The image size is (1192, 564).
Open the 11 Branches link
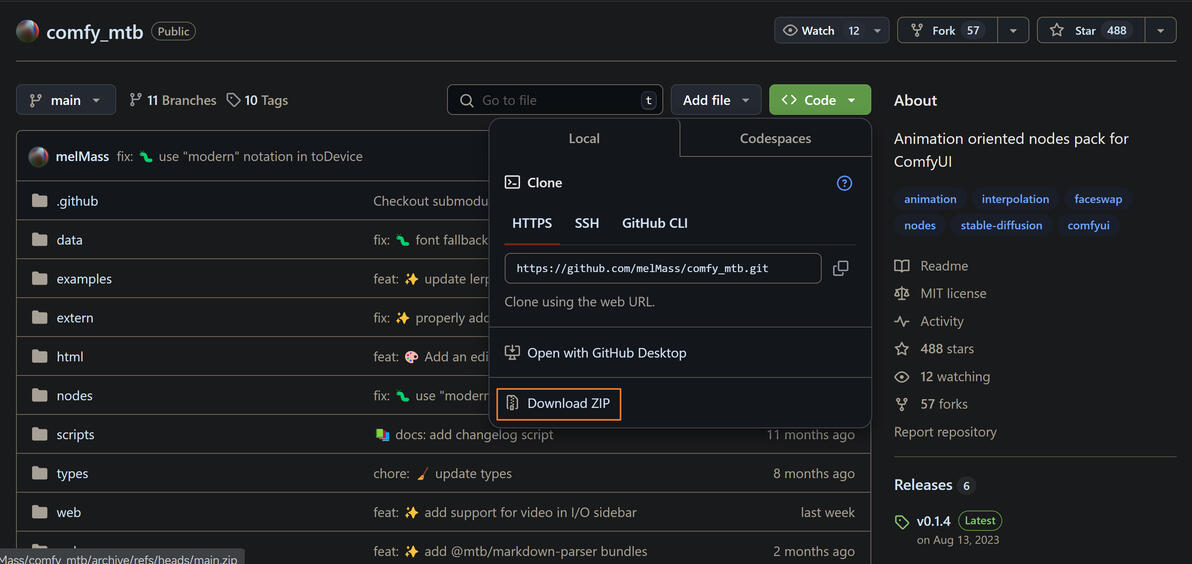[173, 100]
